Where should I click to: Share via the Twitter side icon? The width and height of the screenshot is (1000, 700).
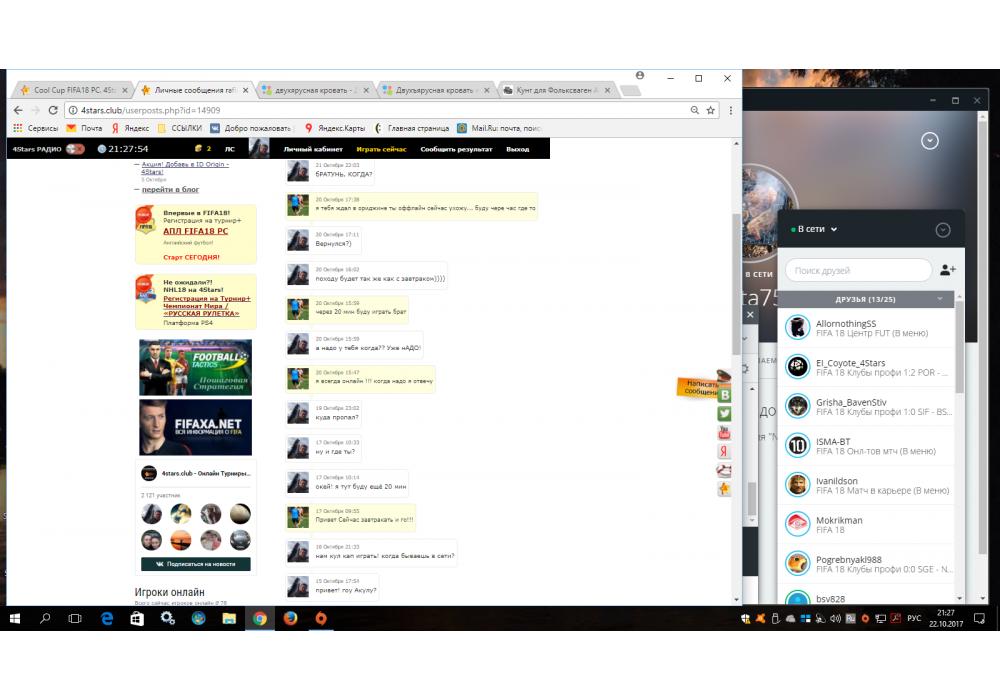click(724, 414)
